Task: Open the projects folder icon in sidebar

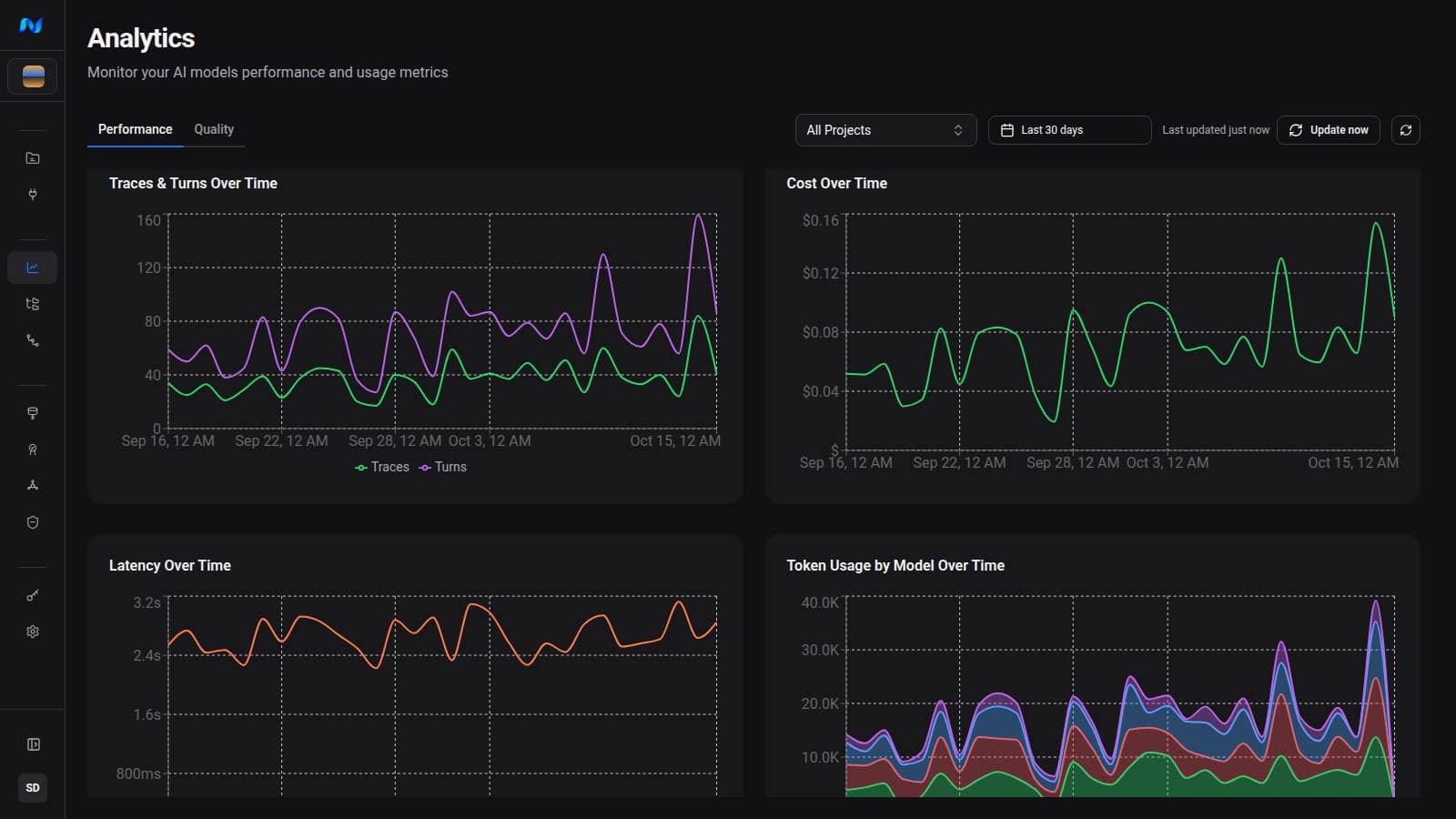Action: [x=33, y=158]
